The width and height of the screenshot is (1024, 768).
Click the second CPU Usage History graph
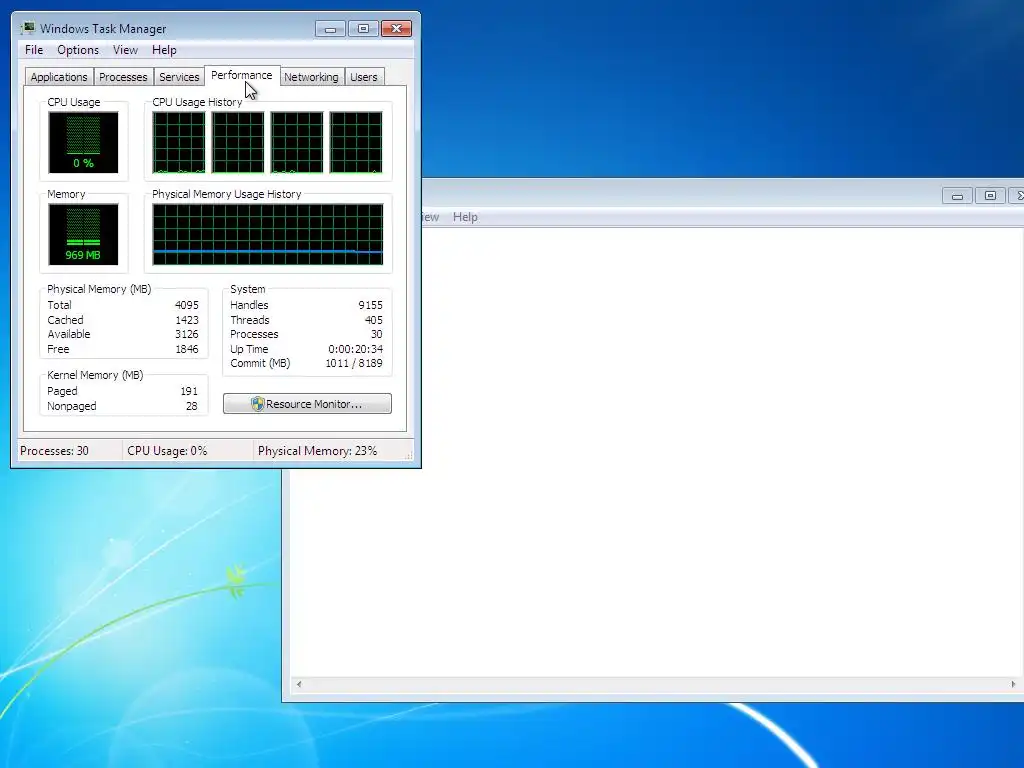(x=238, y=142)
